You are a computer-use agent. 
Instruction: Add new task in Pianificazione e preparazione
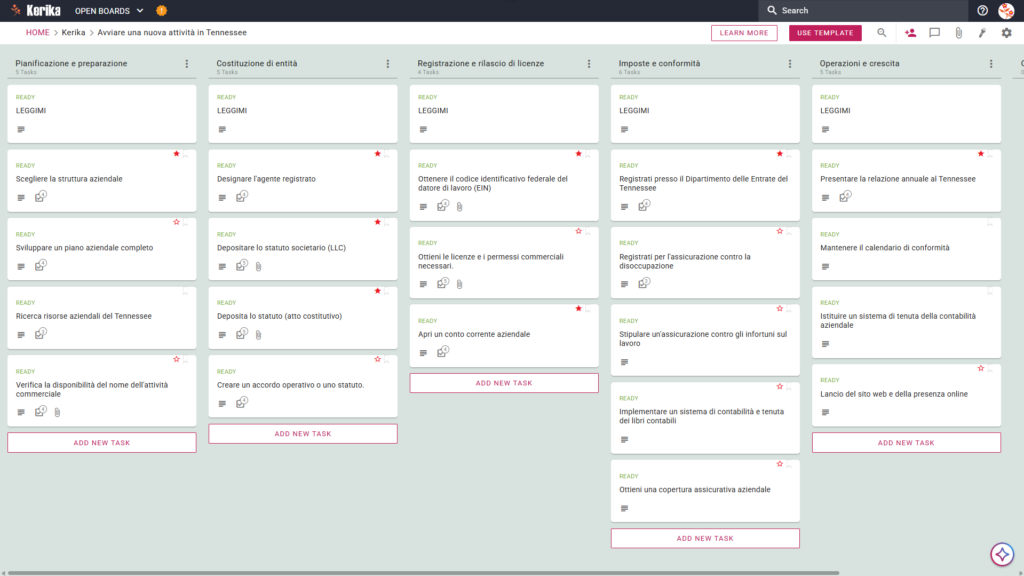pos(102,443)
